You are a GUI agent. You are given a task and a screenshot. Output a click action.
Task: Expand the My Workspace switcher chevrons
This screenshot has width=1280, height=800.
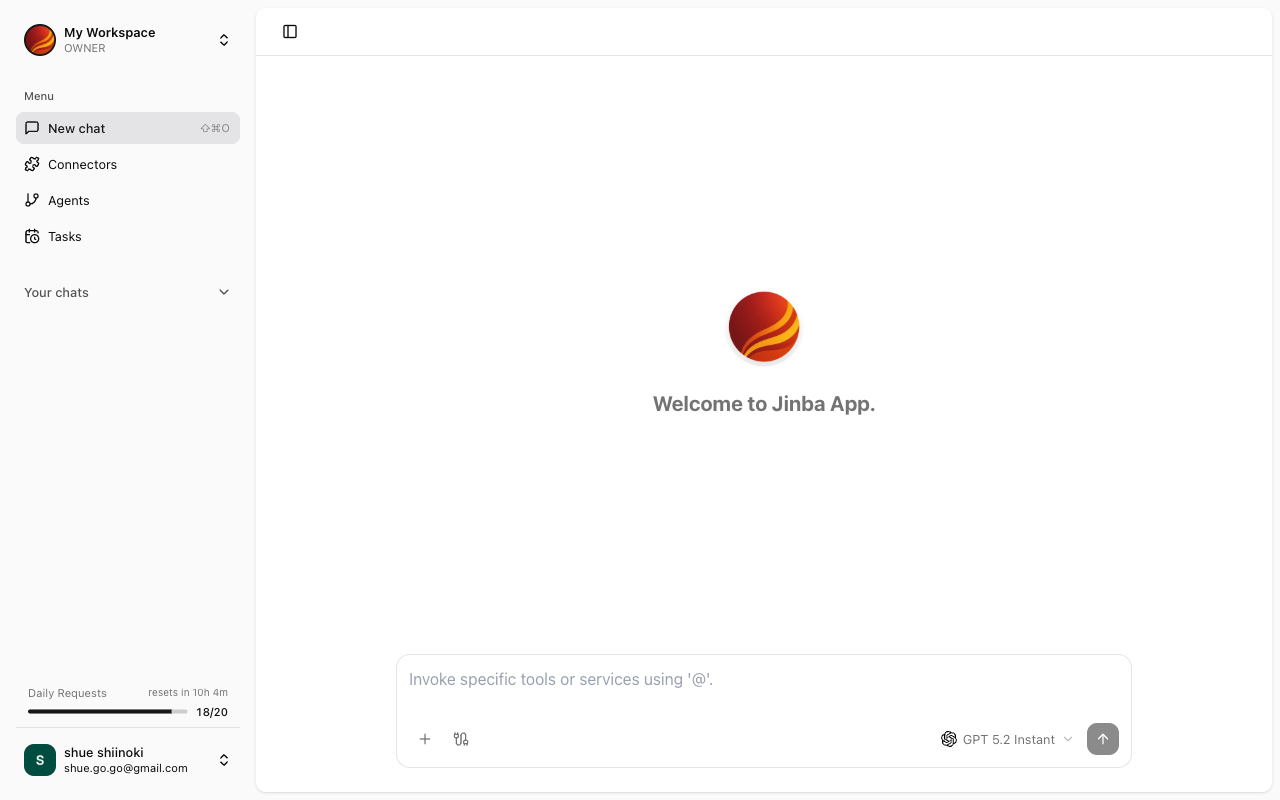[224, 40]
